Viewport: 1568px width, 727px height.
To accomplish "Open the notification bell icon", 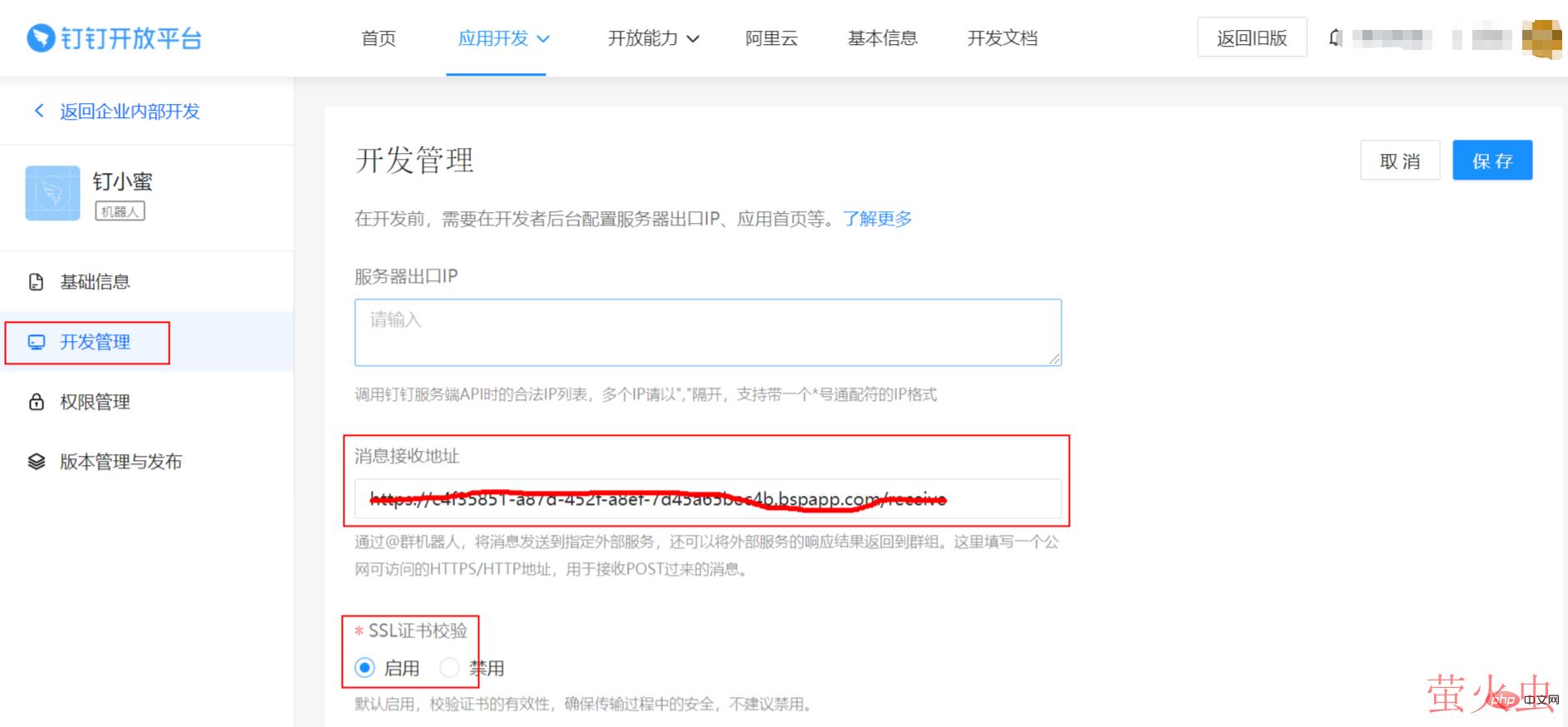I will [1335, 38].
